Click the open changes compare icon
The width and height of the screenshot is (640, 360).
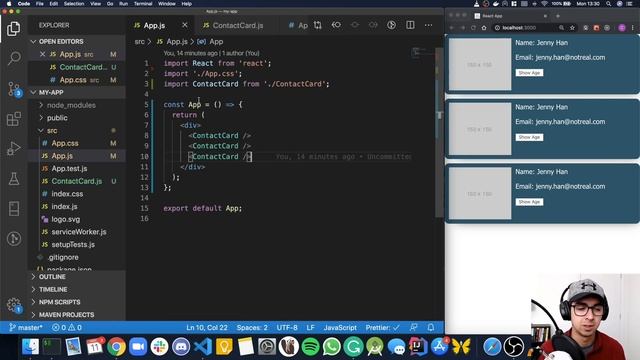(318, 25)
